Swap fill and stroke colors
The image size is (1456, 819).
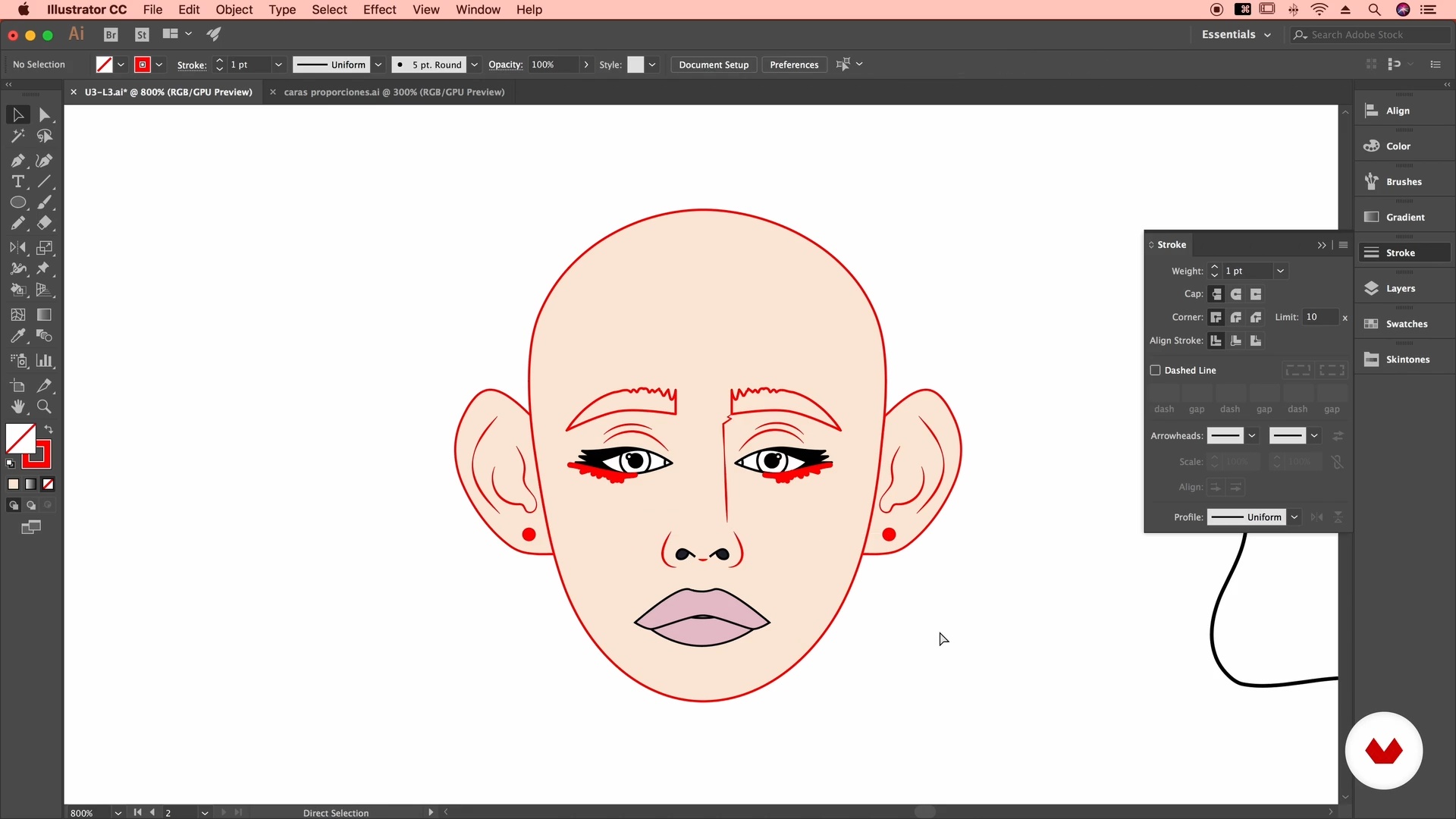coord(49,430)
